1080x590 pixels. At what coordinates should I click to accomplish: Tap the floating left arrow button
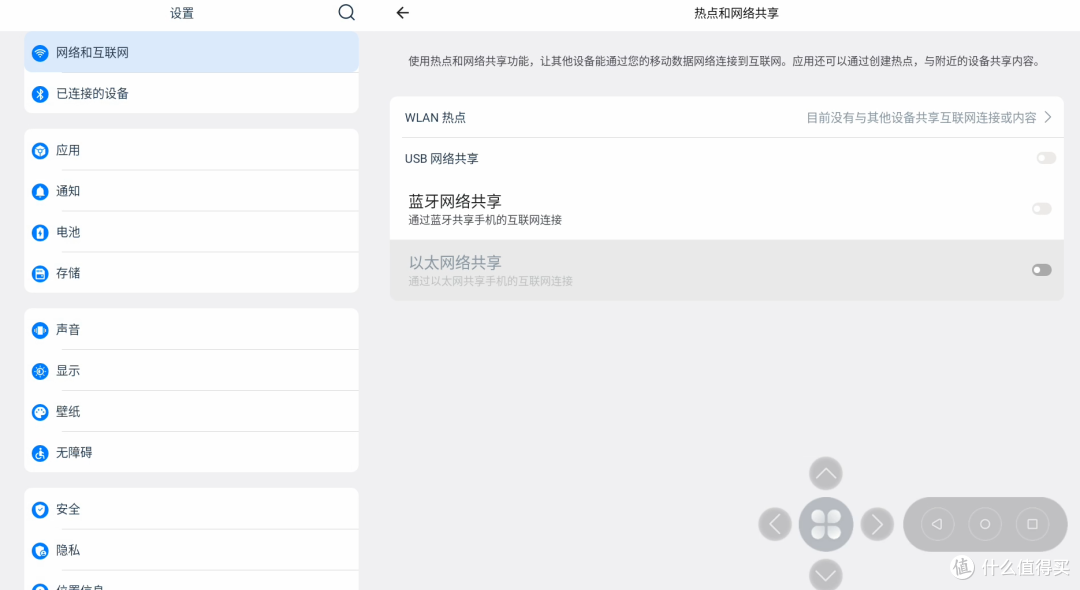tap(775, 525)
